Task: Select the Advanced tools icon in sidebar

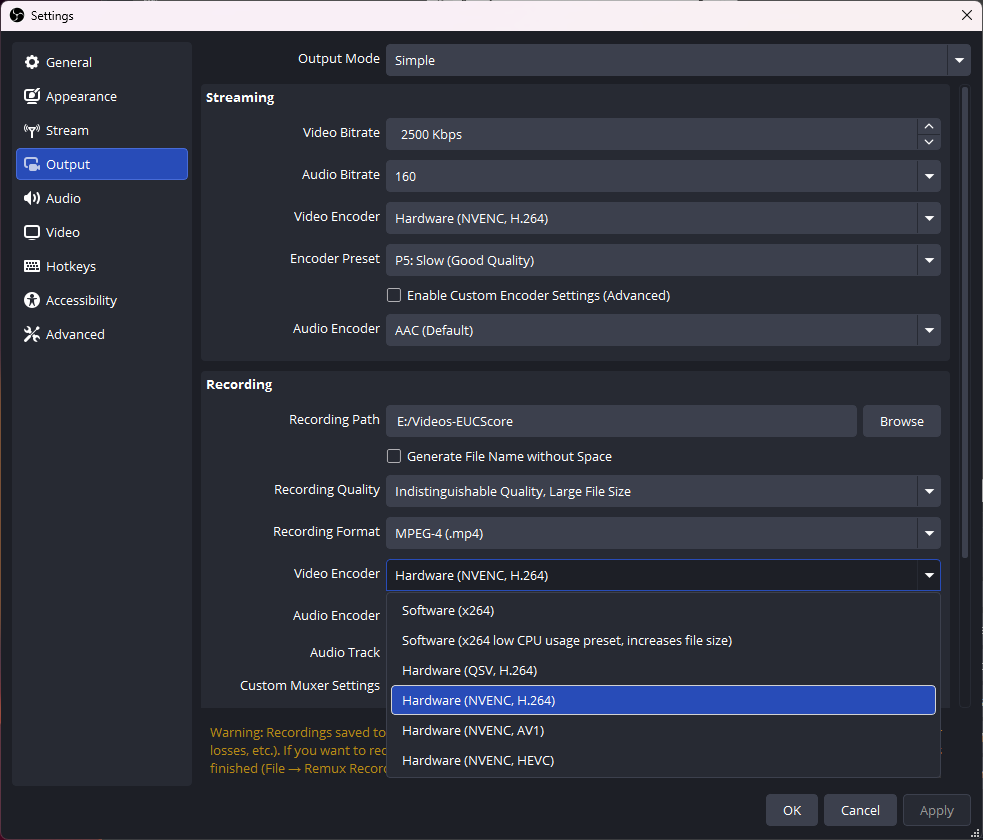Action: 33,334
